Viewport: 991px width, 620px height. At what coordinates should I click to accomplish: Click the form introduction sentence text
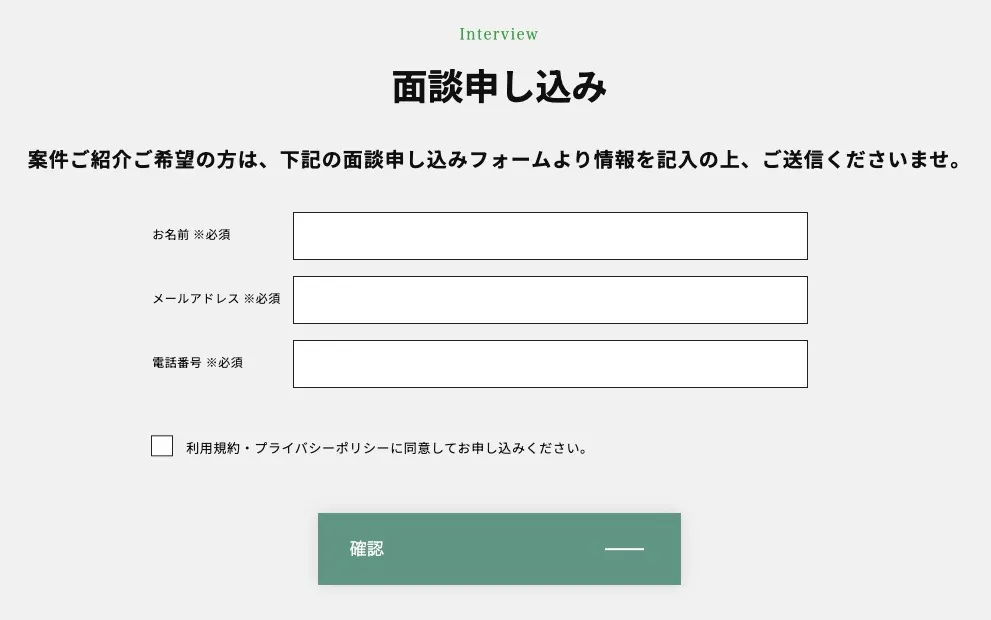pos(495,159)
